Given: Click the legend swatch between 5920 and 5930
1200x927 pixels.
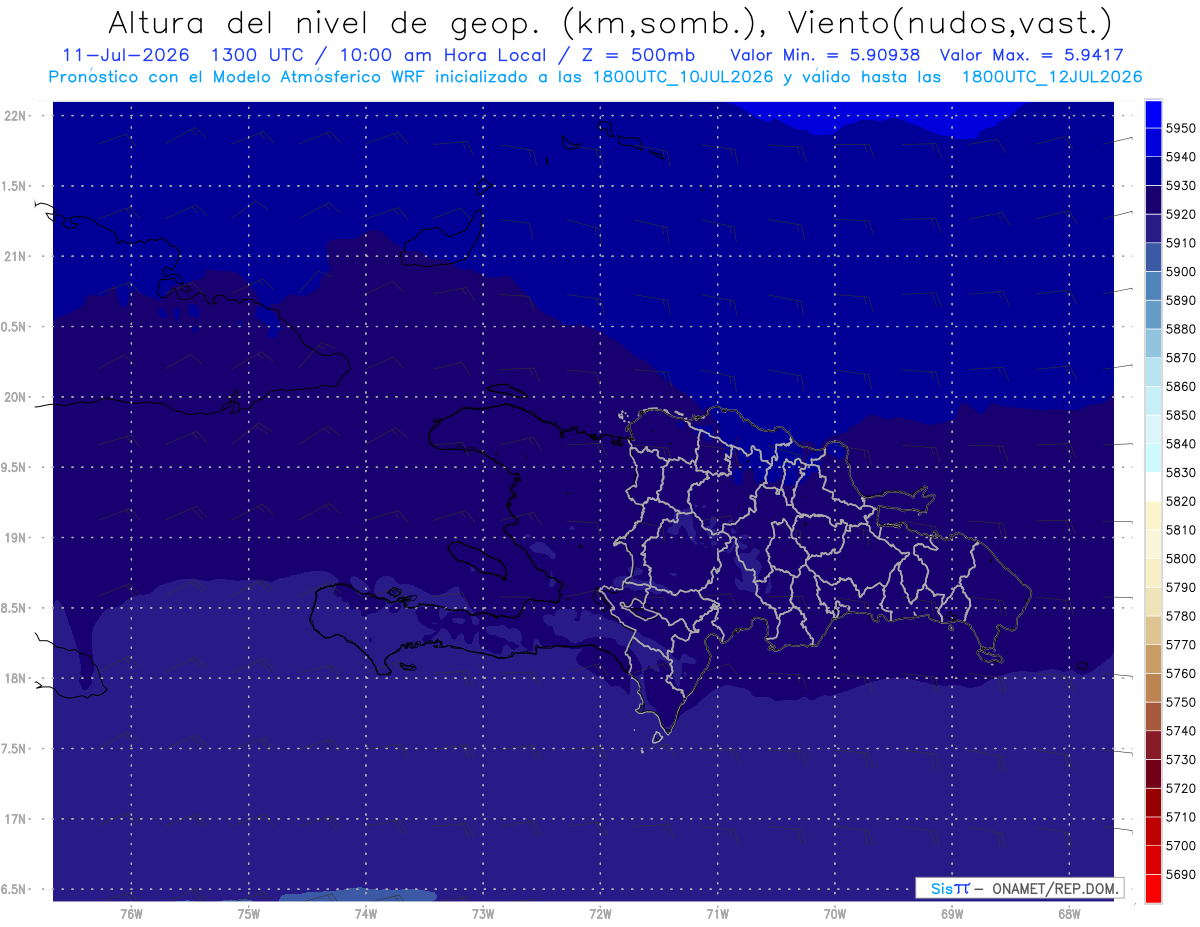Looking at the screenshot, I should 1153,200.
